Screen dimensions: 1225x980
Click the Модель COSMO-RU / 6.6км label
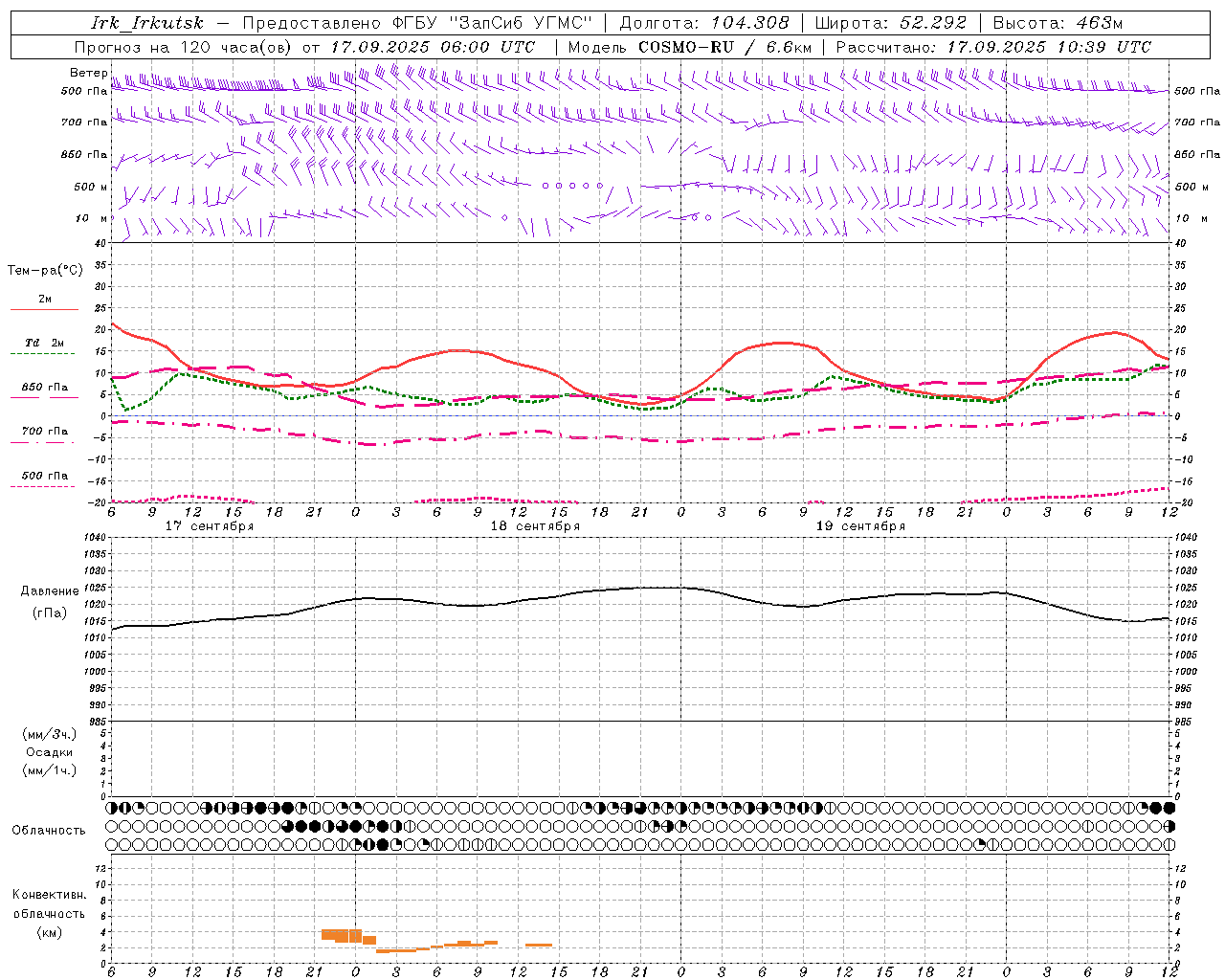pos(690,47)
